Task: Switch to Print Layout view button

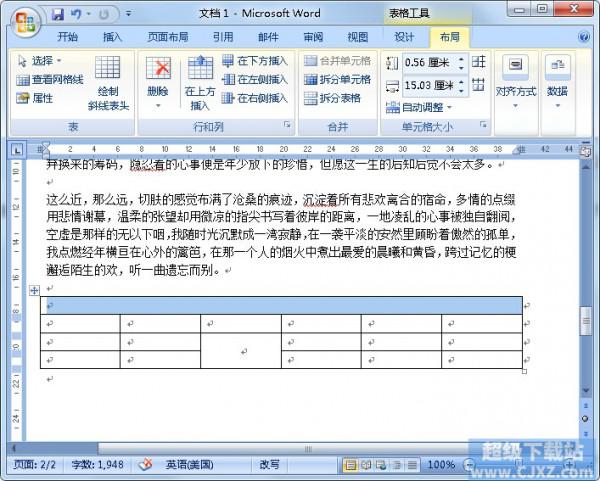Action: pos(350,465)
